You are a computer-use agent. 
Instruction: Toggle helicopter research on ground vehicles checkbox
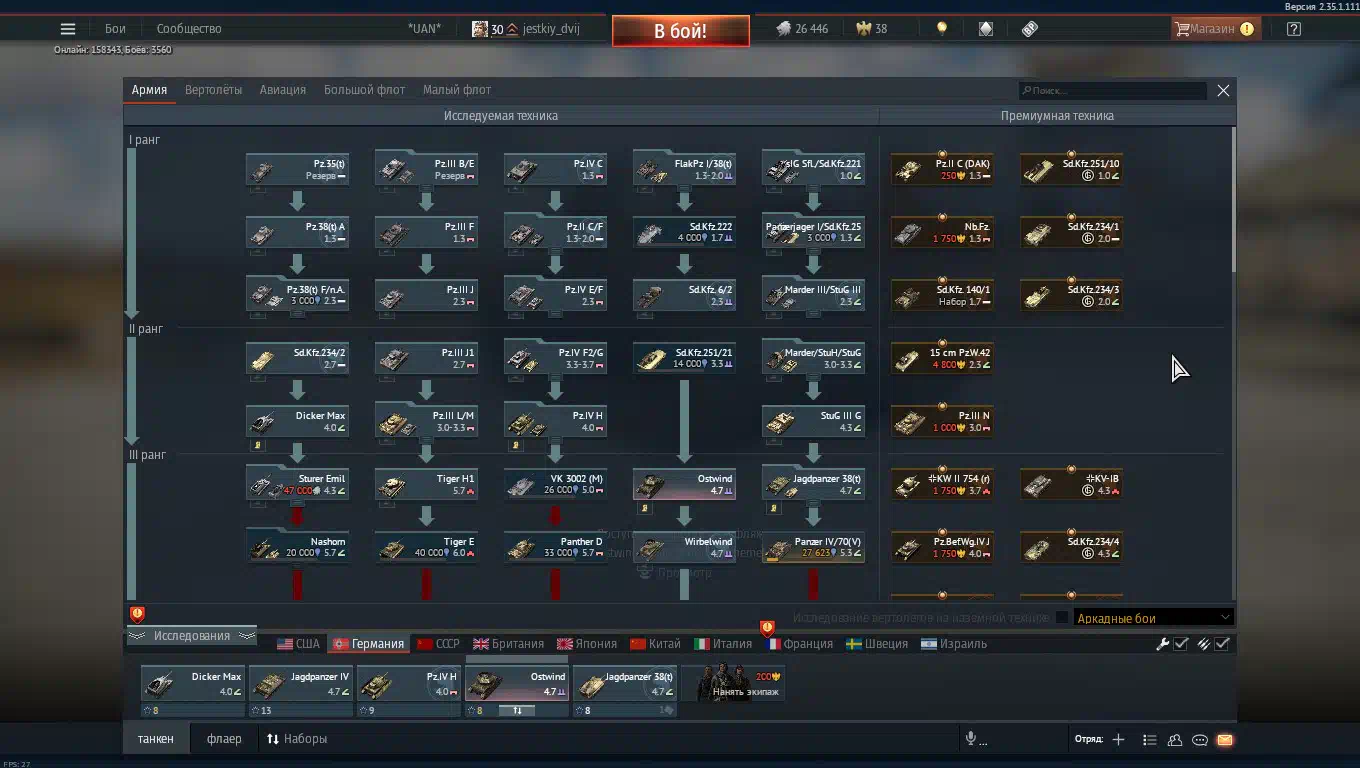(1062, 618)
